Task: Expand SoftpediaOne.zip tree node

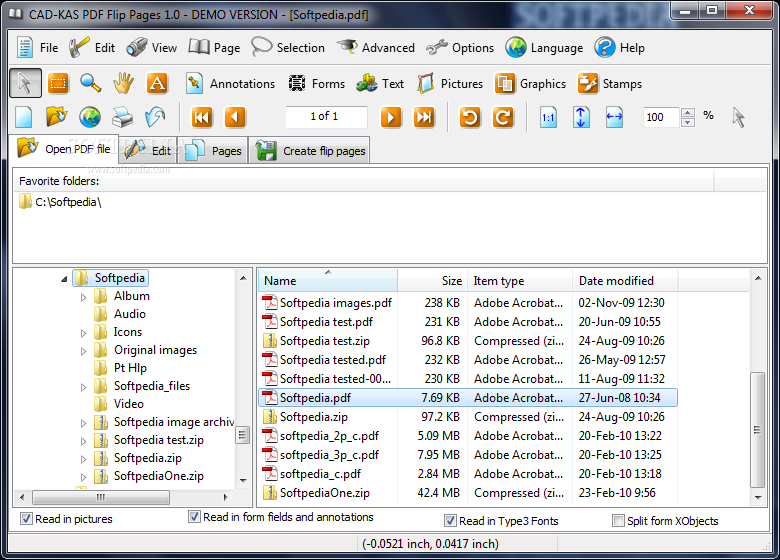Action: click(83, 477)
